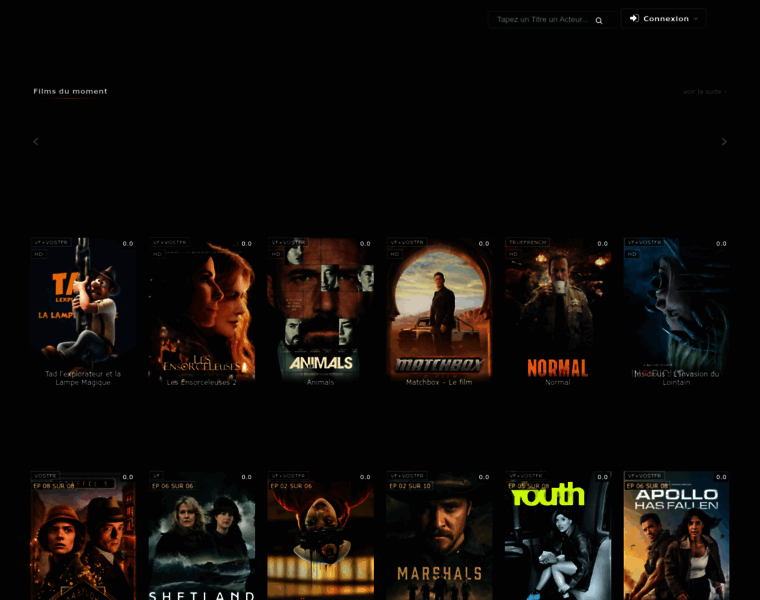Image resolution: width=760 pixels, height=600 pixels.
Task: Click the 'Animals' caption under poster
Action: coord(320,382)
